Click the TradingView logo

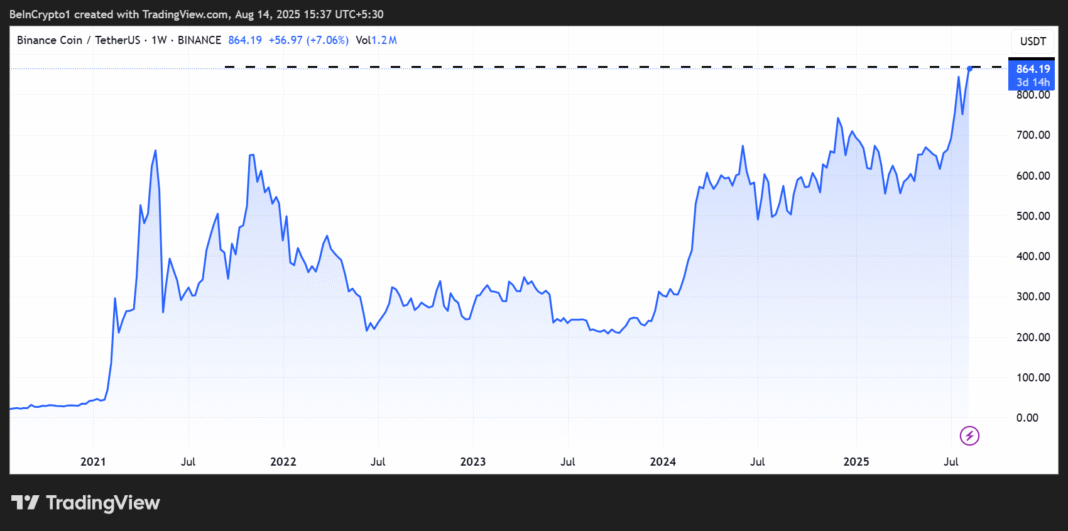pos(85,503)
